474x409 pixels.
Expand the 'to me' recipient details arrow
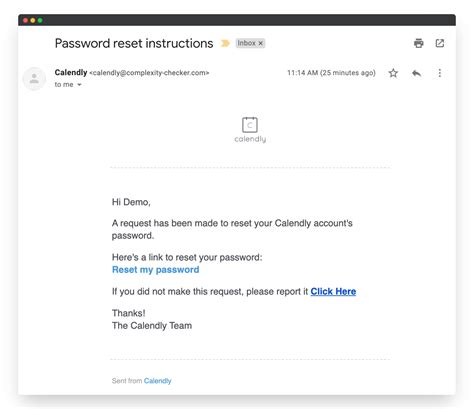coord(79,85)
